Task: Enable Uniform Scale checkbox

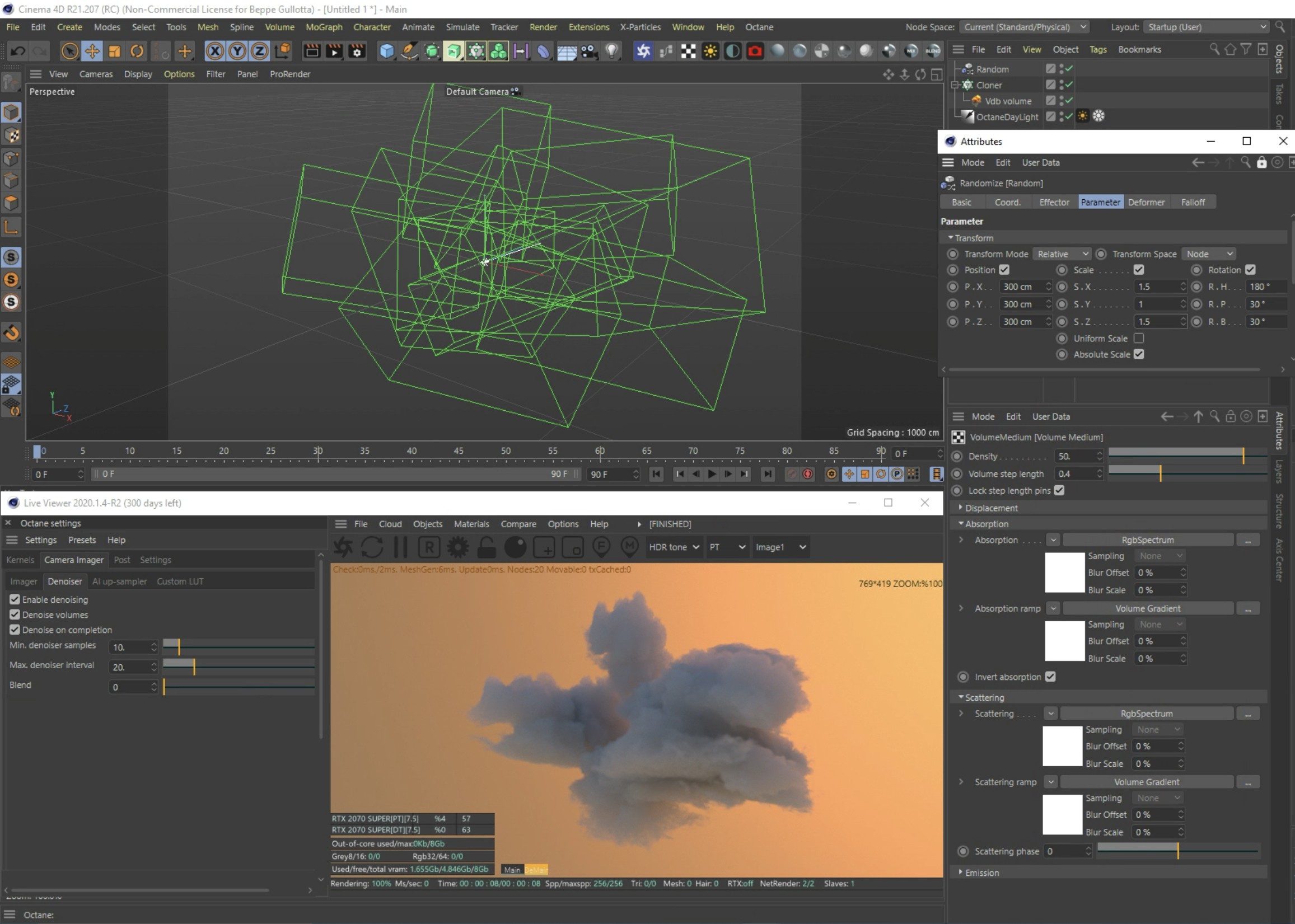Action: click(1138, 338)
